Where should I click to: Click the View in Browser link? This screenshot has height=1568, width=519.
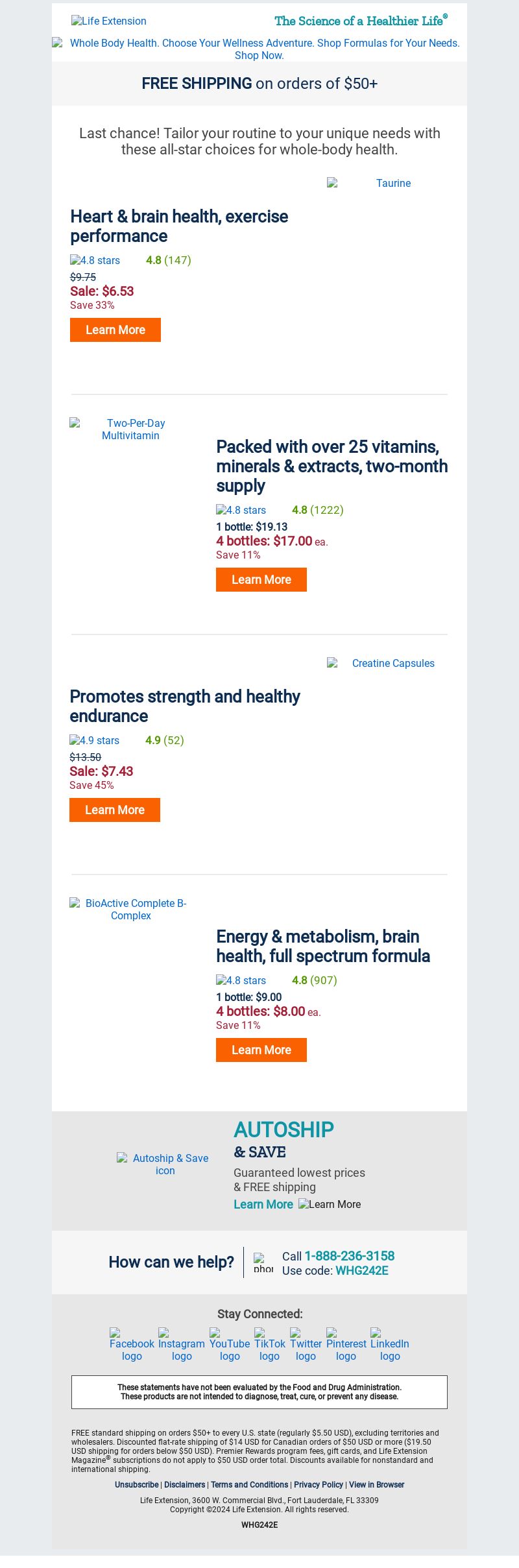pyautogui.click(x=376, y=1484)
